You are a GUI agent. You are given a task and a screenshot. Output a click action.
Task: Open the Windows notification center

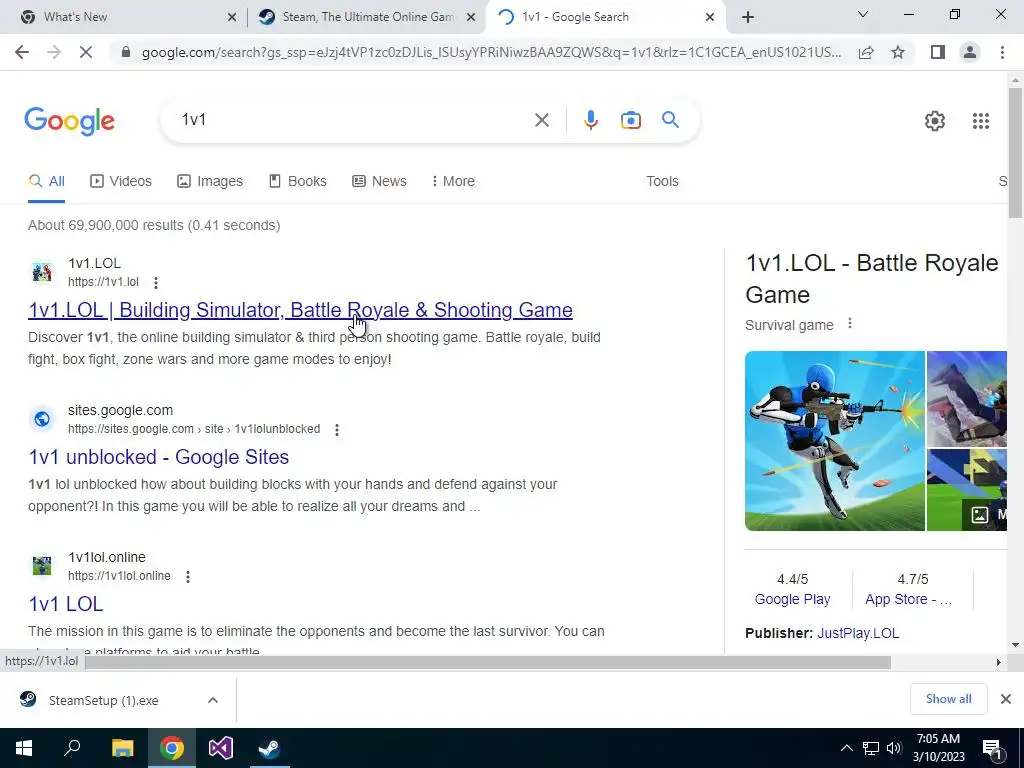click(992, 748)
